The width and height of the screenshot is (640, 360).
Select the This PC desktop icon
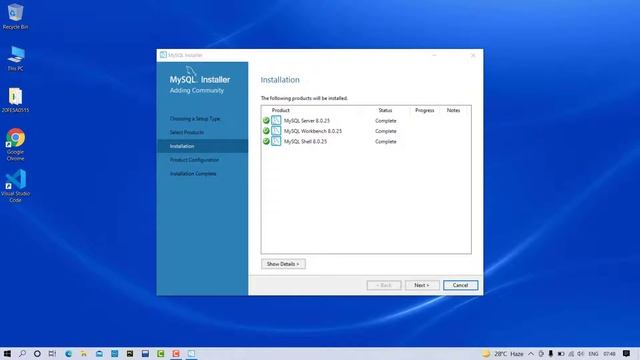click(16, 58)
